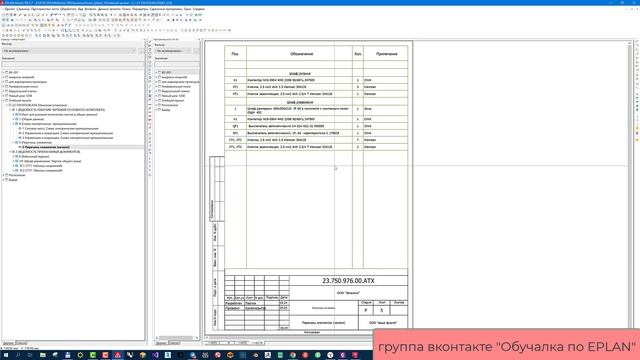Screen dimensions: 640x360
Task: Click the Примечание column header in the drawing table
Action: [x=387, y=54]
